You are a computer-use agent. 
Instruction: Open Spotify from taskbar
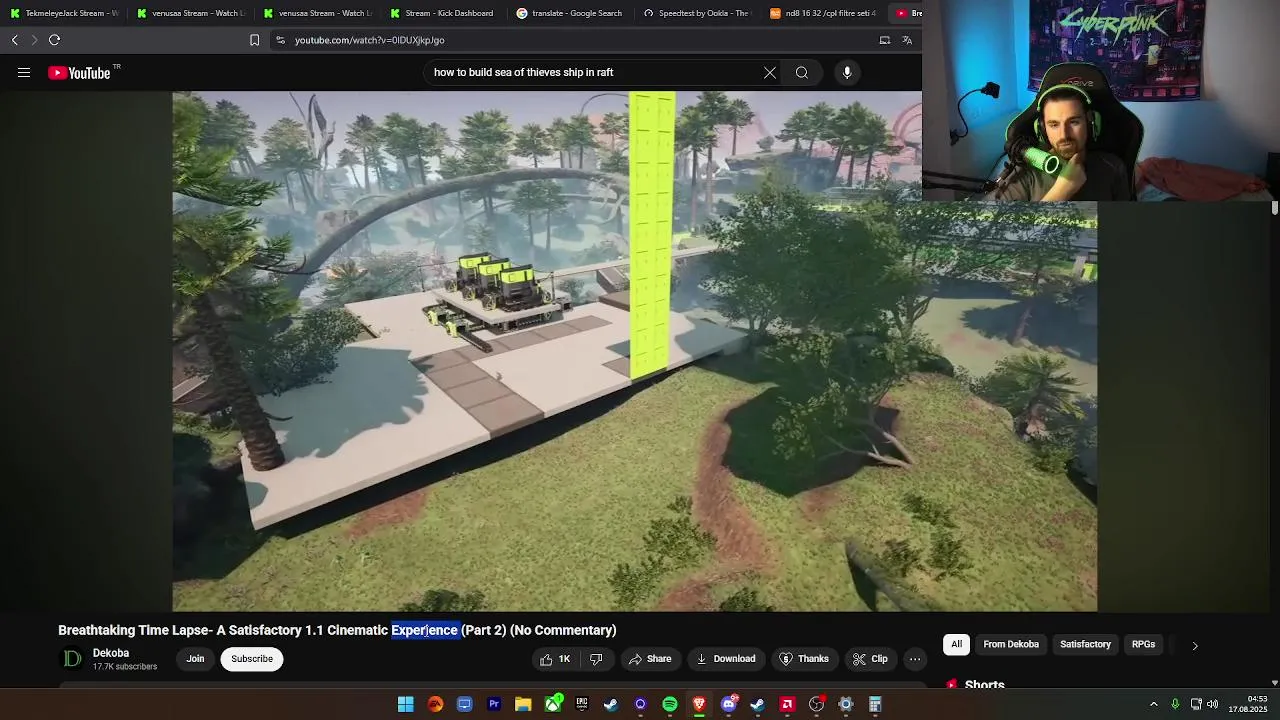tap(670, 705)
